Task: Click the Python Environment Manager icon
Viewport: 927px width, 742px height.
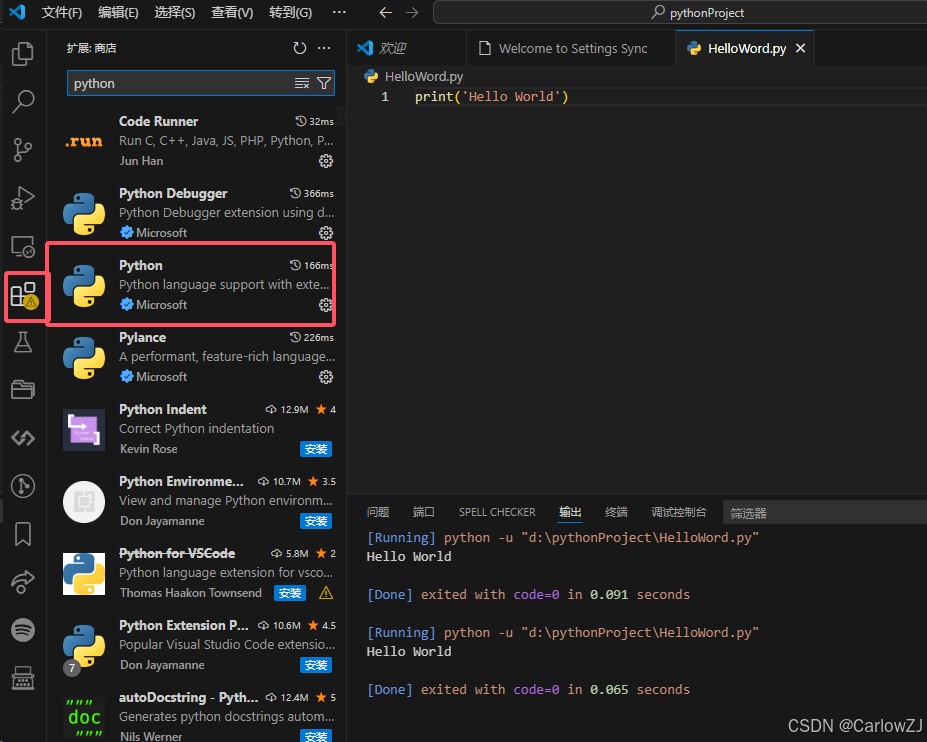Action: [x=84, y=501]
